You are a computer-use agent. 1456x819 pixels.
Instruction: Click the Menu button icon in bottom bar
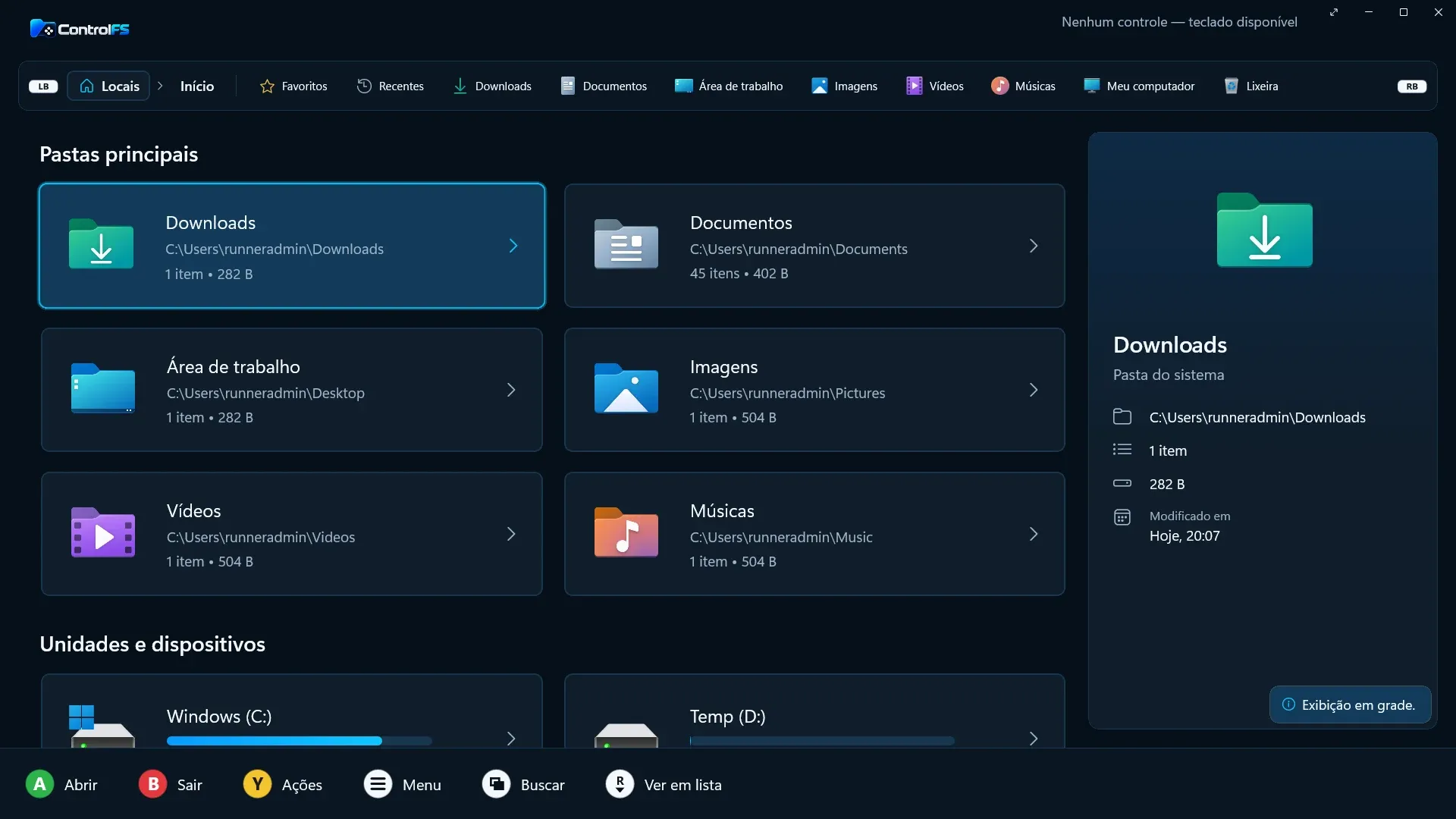[378, 784]
